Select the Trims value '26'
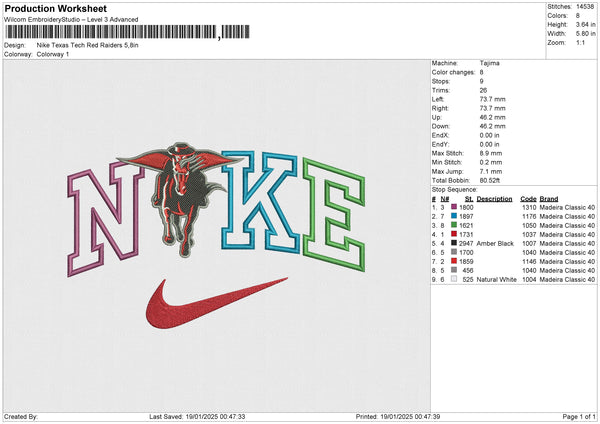 pos(483,90)
